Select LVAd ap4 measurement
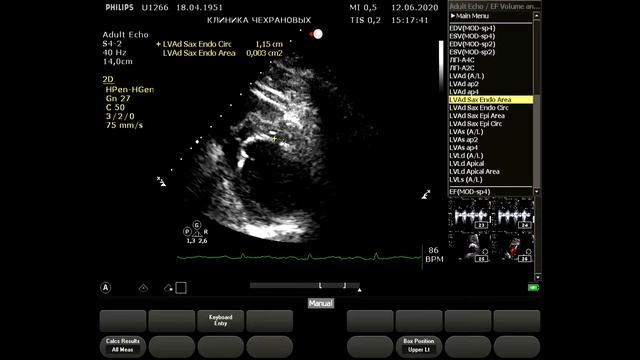640x360 pixels. pos(464,92)
